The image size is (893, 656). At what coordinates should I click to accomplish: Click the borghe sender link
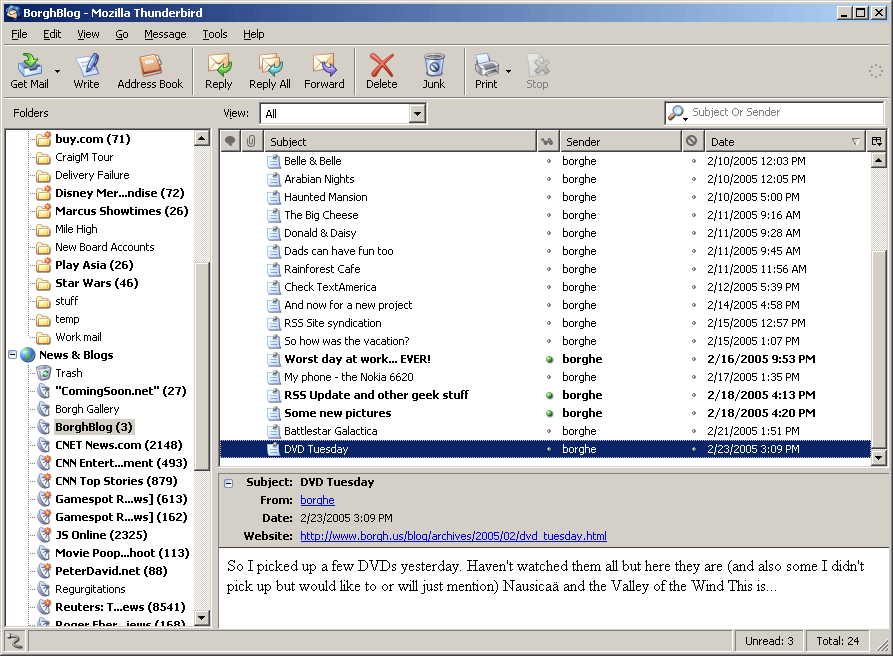tap(317, 500)
